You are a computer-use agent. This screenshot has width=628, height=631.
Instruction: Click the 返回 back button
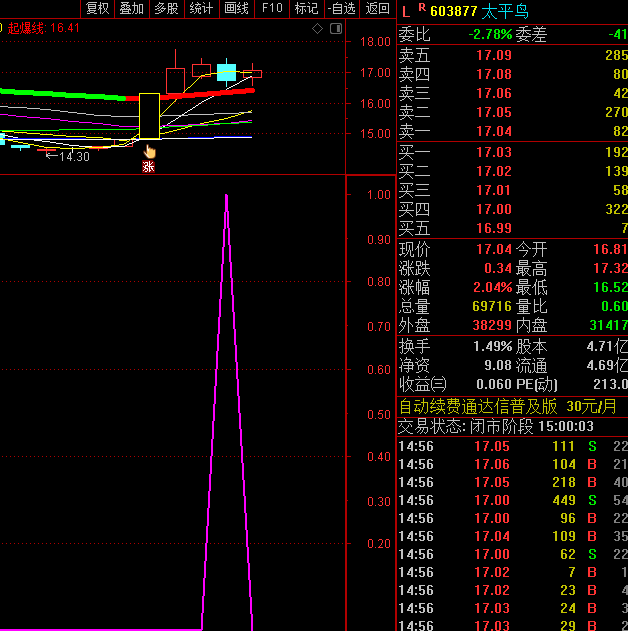point(377,8)
